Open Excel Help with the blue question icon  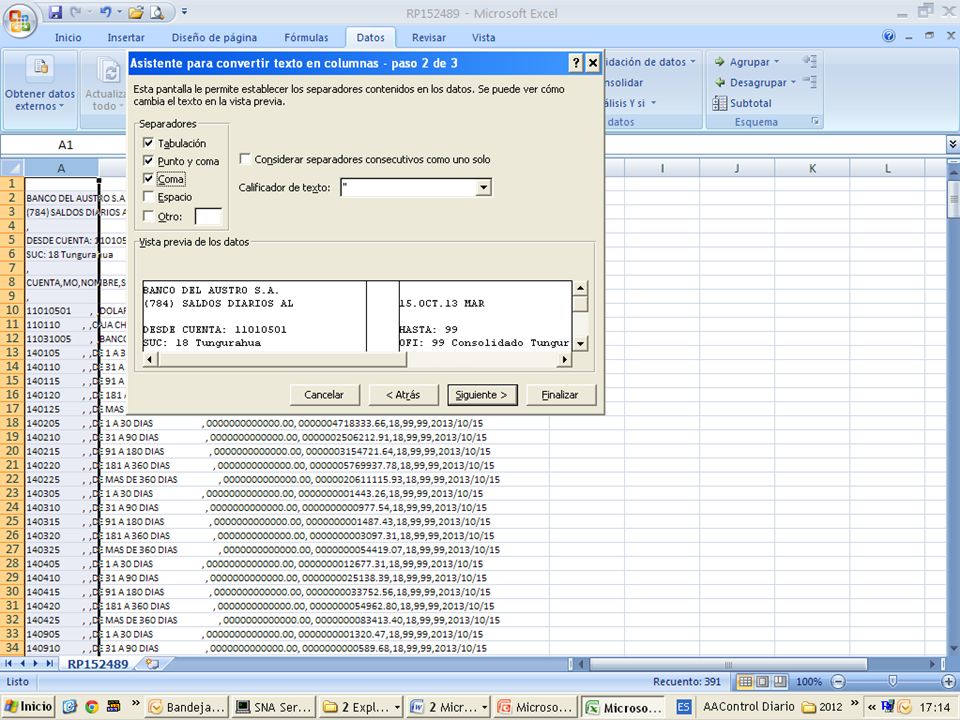coord(888,37)
